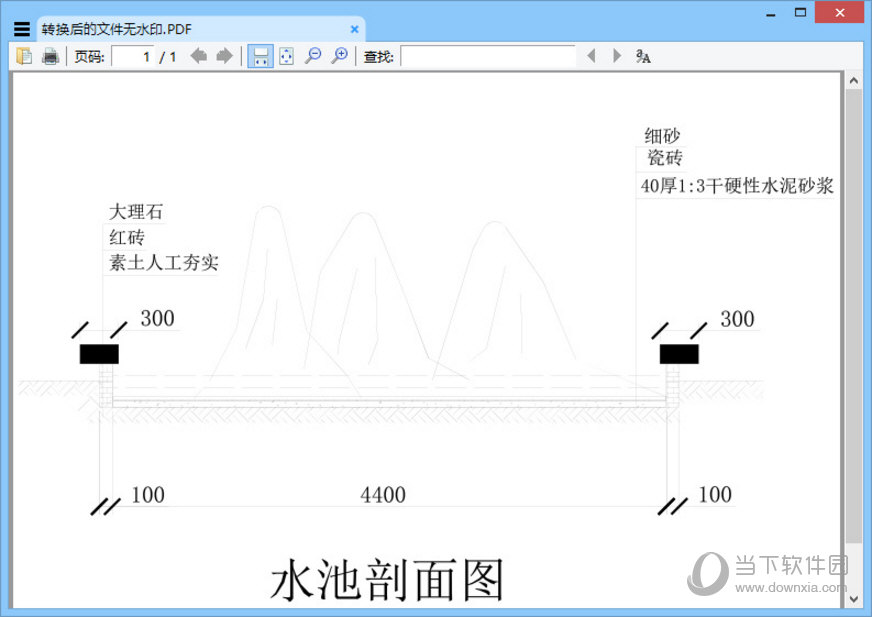
Task: Select the 转换后的文件无水印.PDF tab
Action: (201, 29)
